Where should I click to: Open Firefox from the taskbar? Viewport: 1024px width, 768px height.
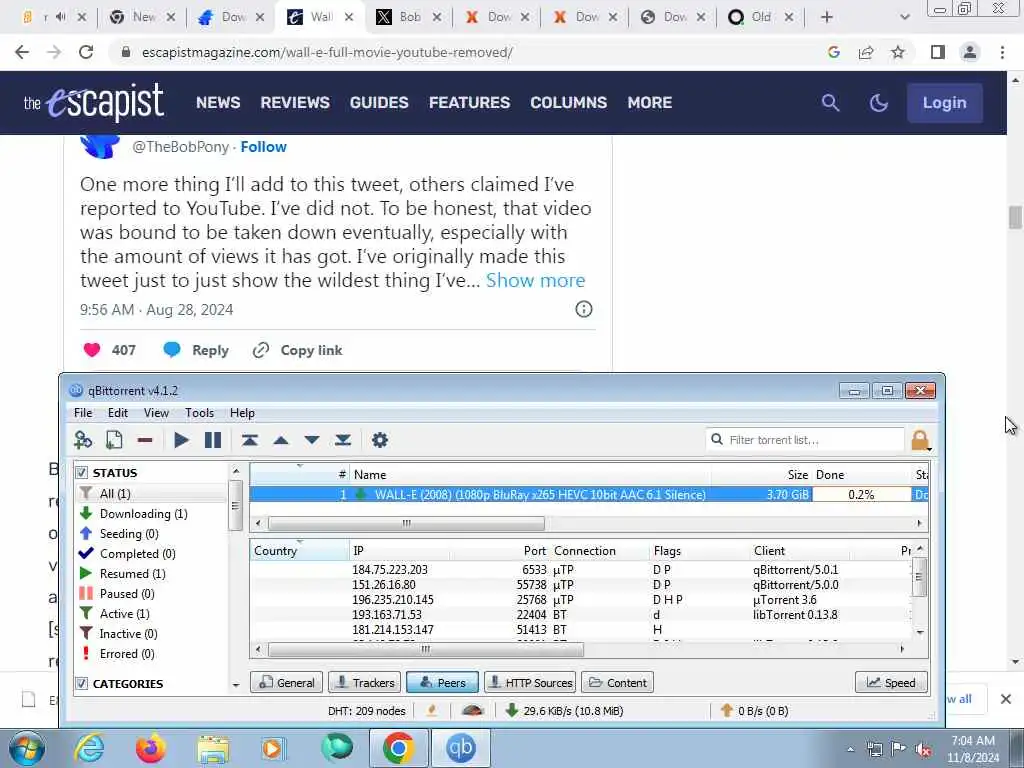tap(150, 748)
